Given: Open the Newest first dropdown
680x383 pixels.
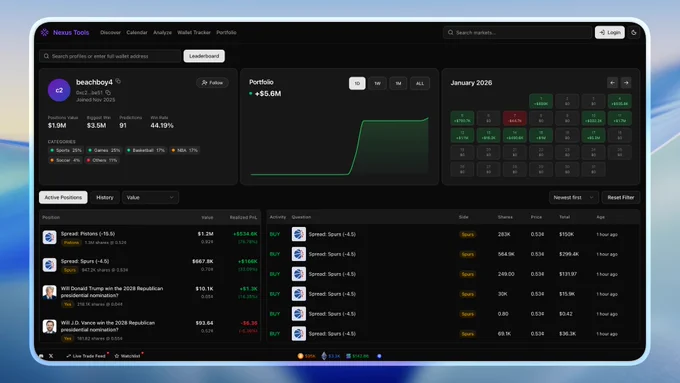Looking at the screenshot, I should [573, 197].
